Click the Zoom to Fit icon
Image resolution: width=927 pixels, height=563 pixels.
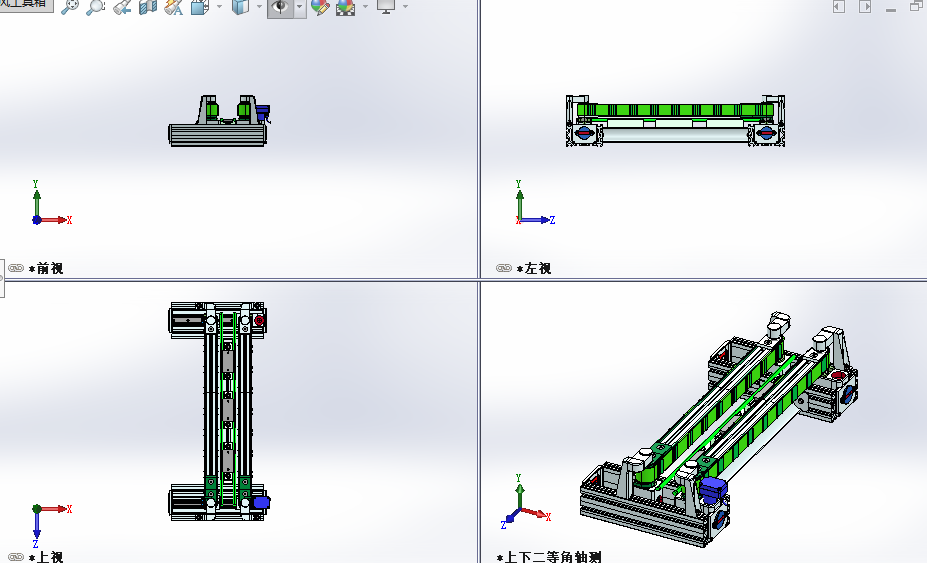coord(70,7)
